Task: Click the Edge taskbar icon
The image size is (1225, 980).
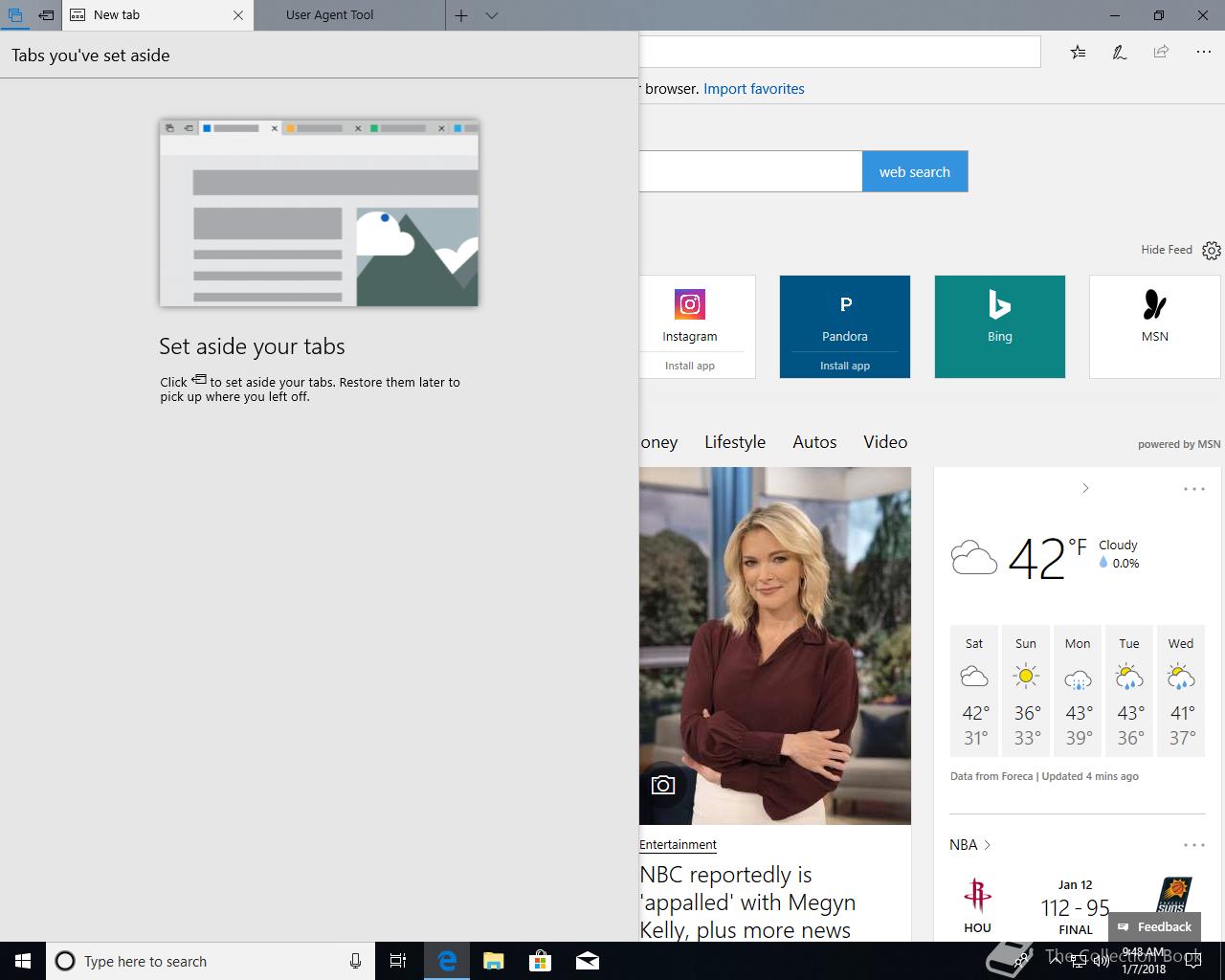Action: 446,961
